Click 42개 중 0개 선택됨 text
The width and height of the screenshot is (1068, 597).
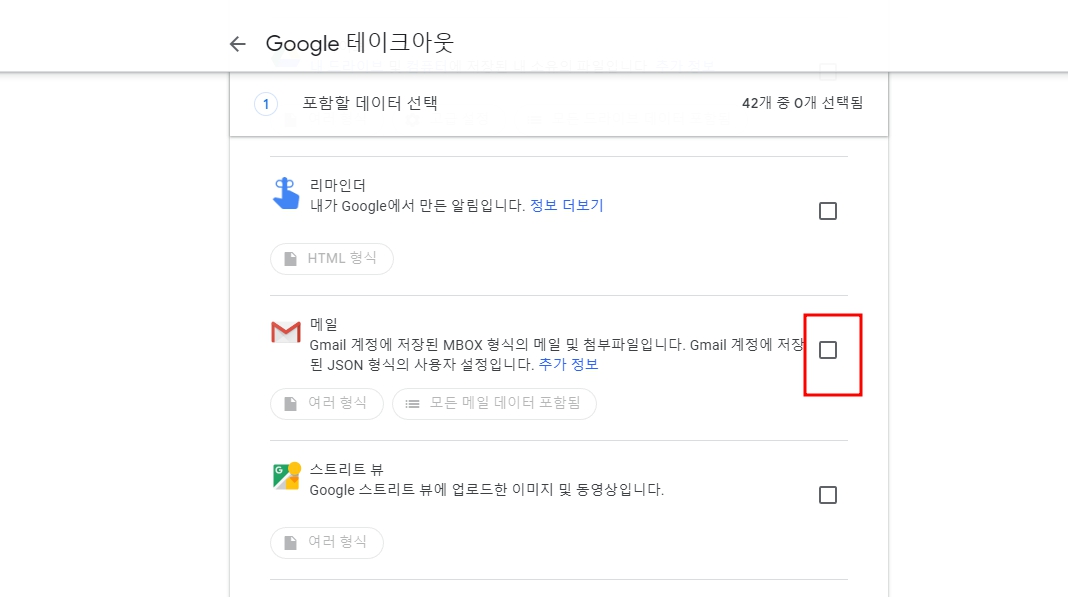coord(802,103)
